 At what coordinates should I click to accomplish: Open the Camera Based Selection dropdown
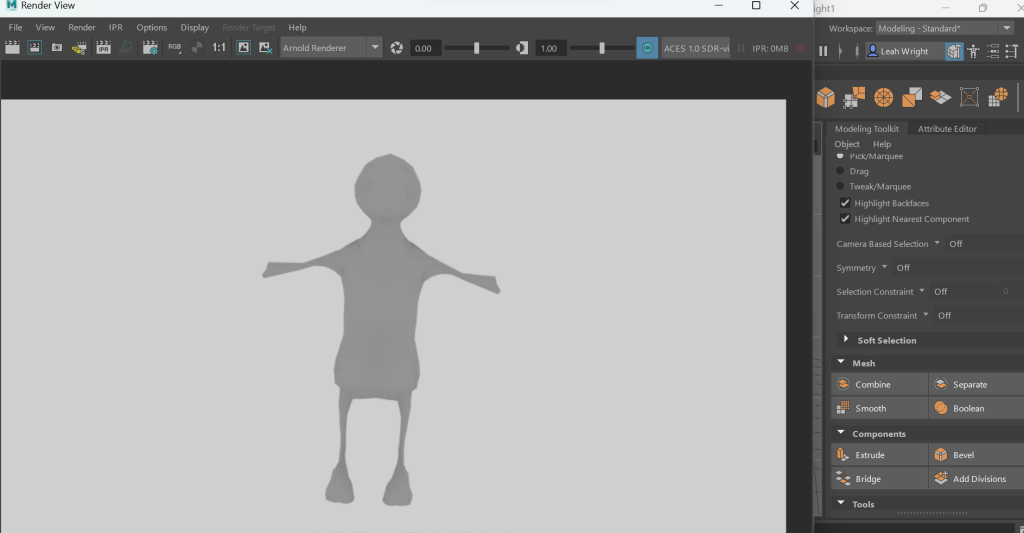click(x=937, y=243)
